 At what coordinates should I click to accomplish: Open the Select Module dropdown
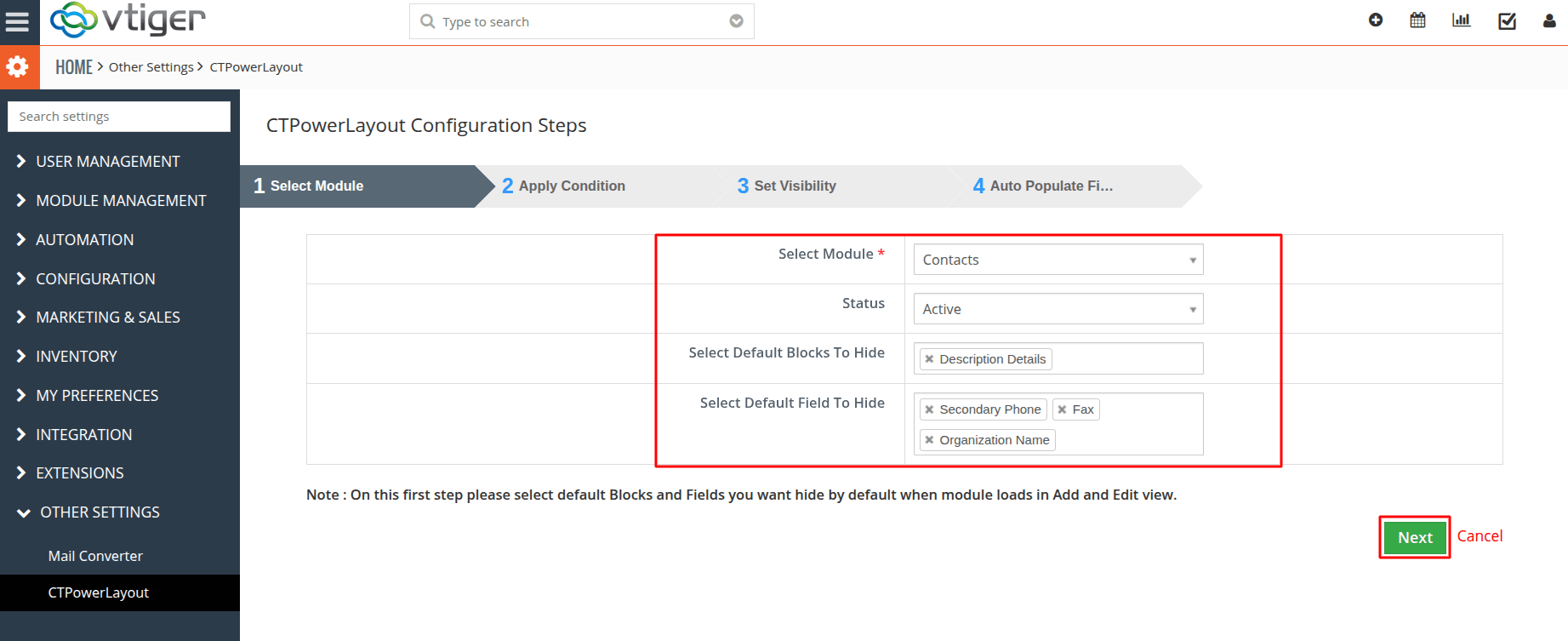coord(1058,260)
